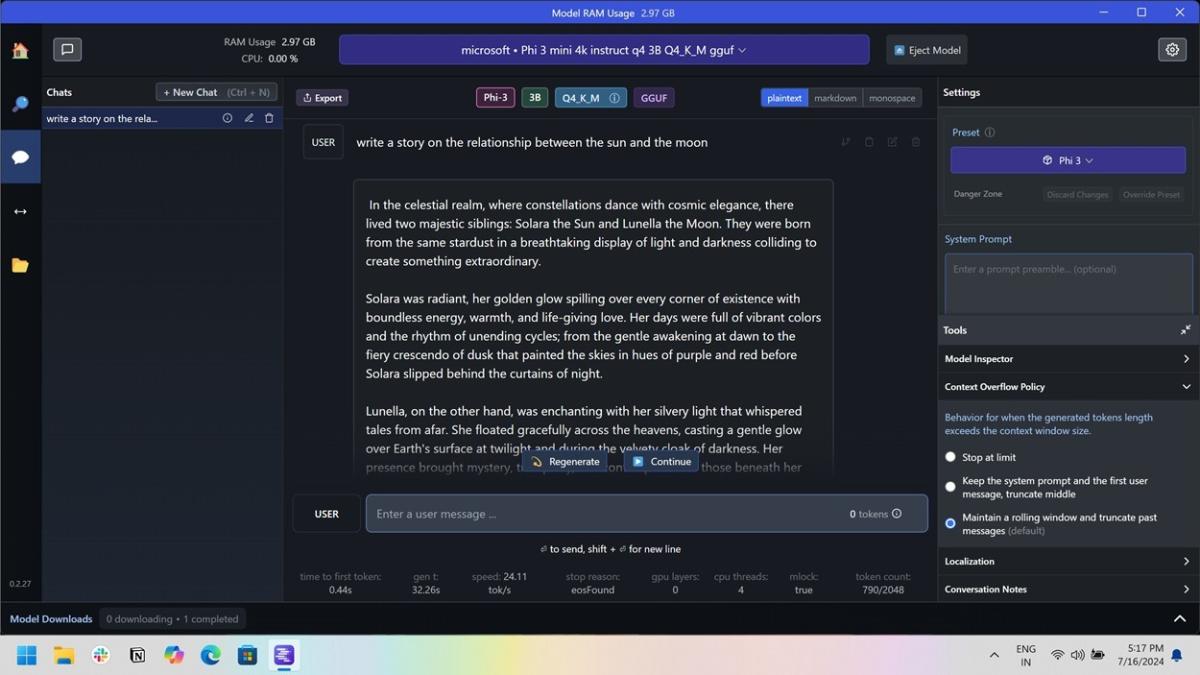Open the Phi 3 model selector dropdown

coord(603,50)
